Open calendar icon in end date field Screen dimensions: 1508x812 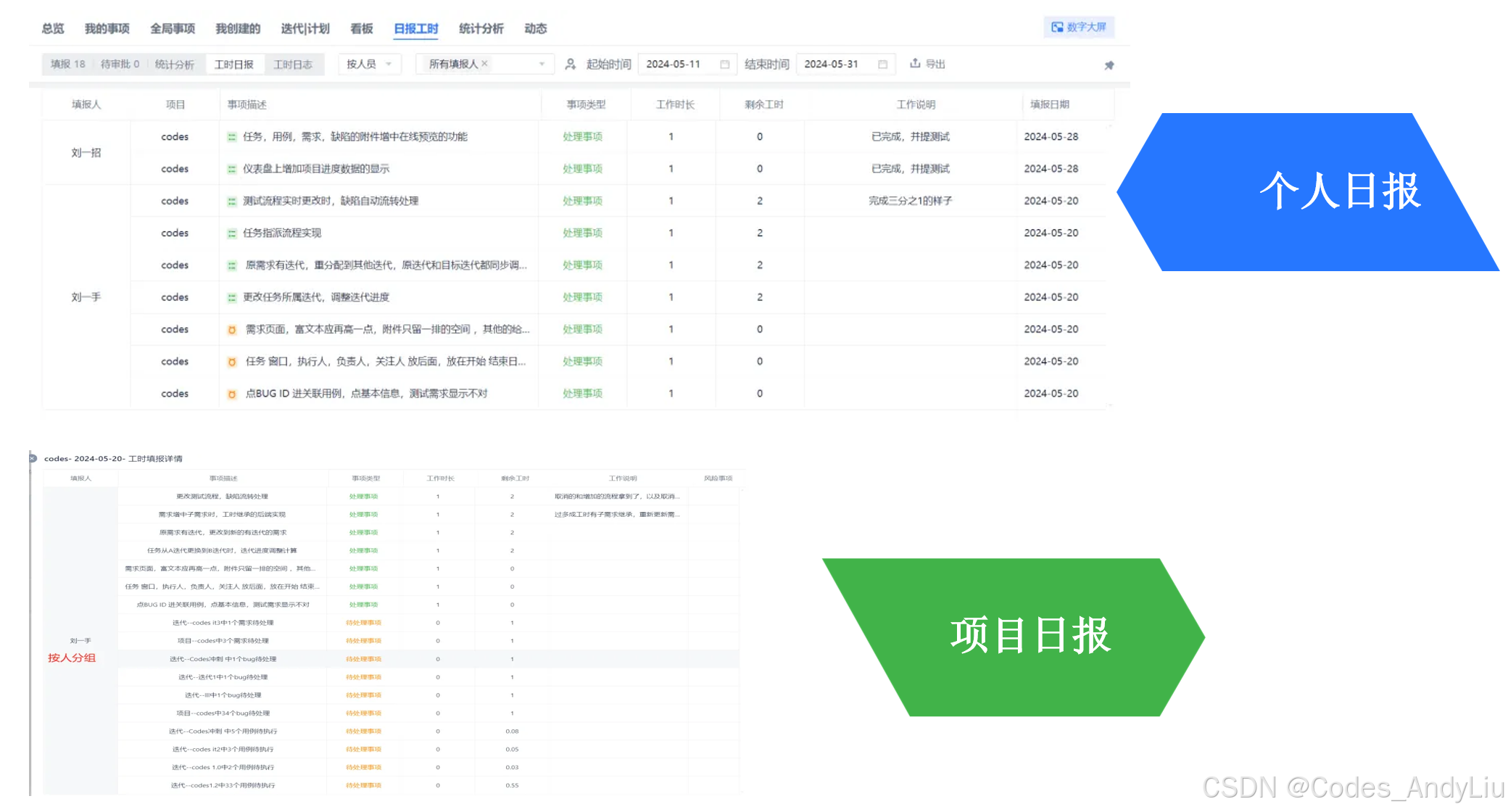click(882, 64)
